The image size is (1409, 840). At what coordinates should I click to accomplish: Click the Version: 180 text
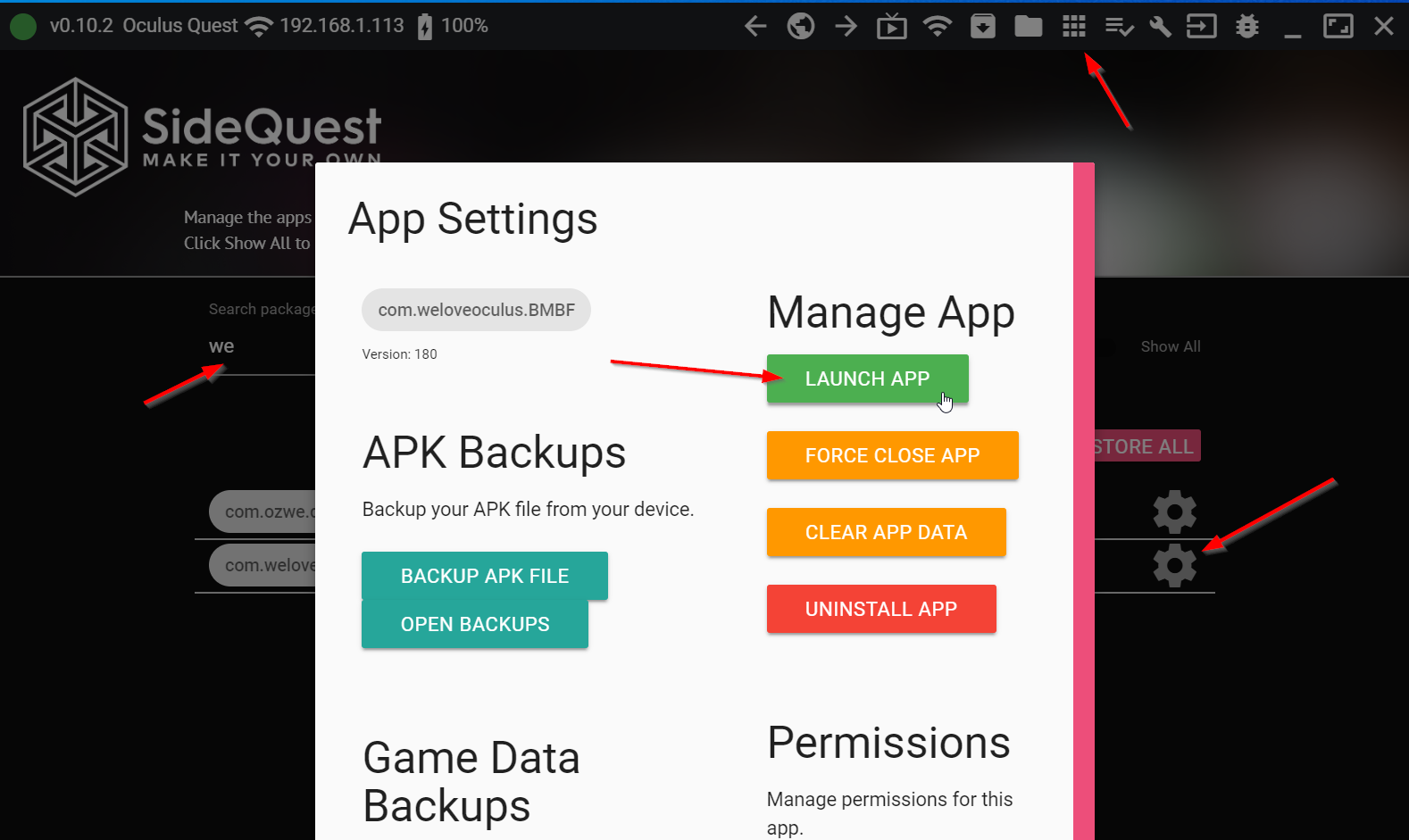pyautogui.click(x=399, y=354)
